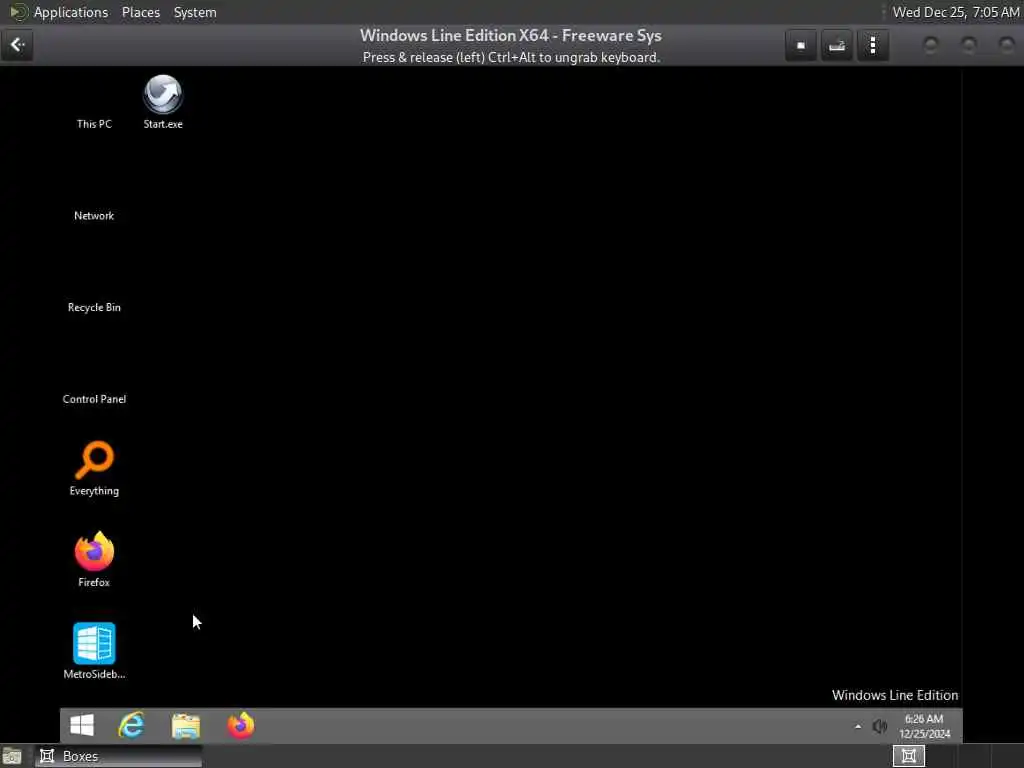Open File Explorer from the taskbar
The image size is (1024, 768).
click(x=186, y=726)
